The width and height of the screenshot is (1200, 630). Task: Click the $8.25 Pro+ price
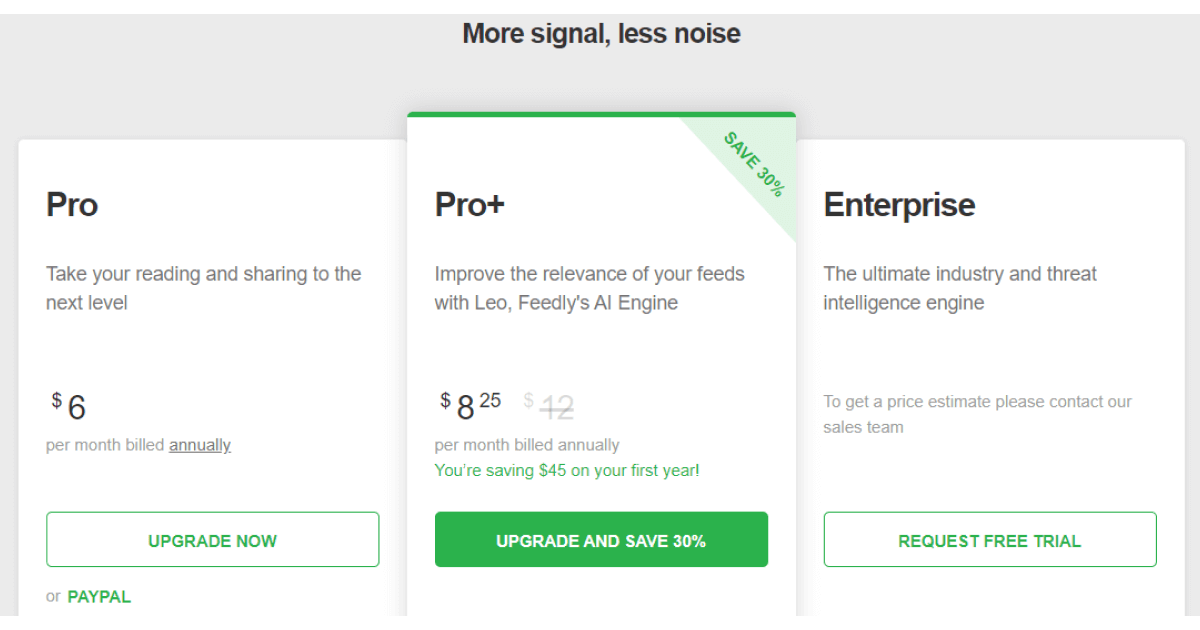[470, 405]
